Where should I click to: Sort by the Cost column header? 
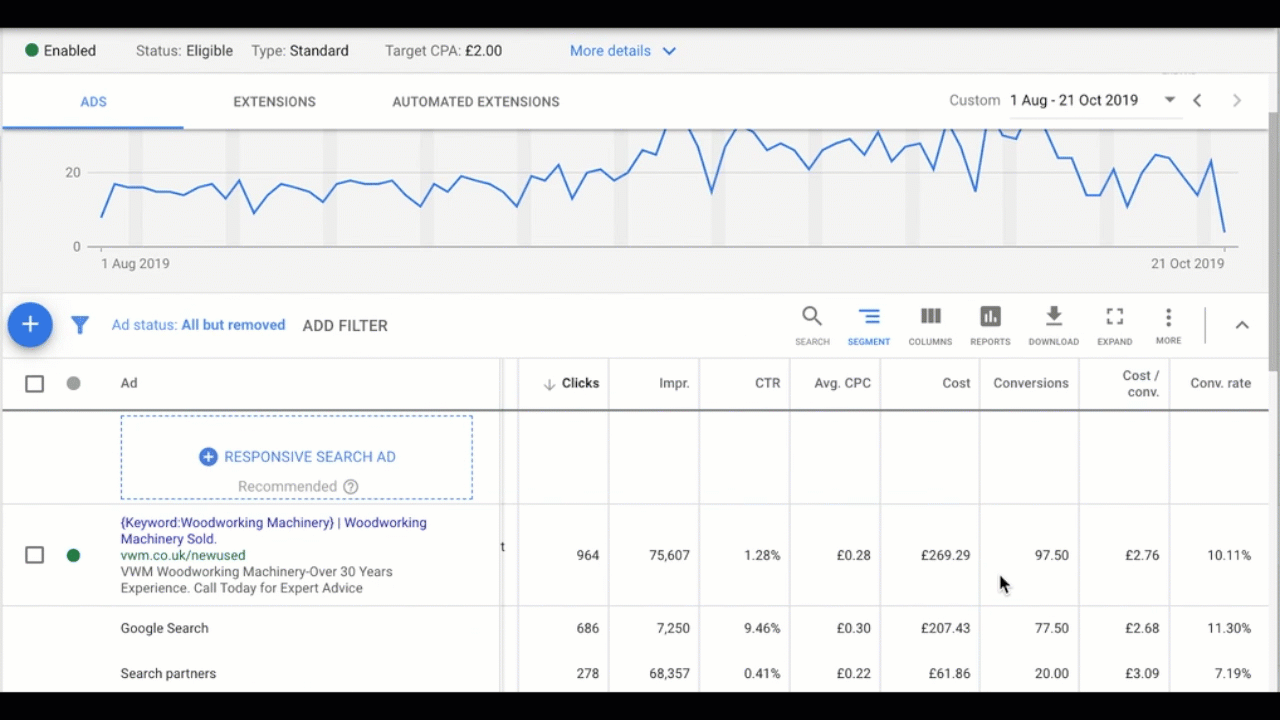tap(956, 383)
